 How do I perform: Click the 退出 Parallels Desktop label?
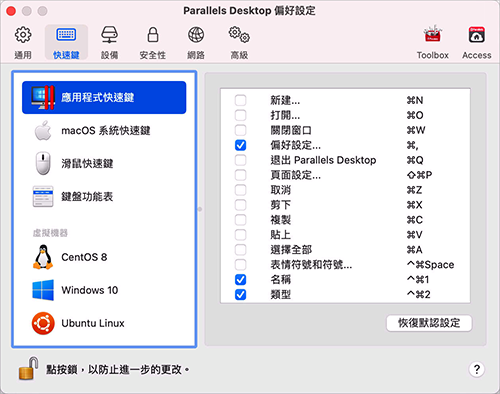pyautogui.click(x=323, y=160)
